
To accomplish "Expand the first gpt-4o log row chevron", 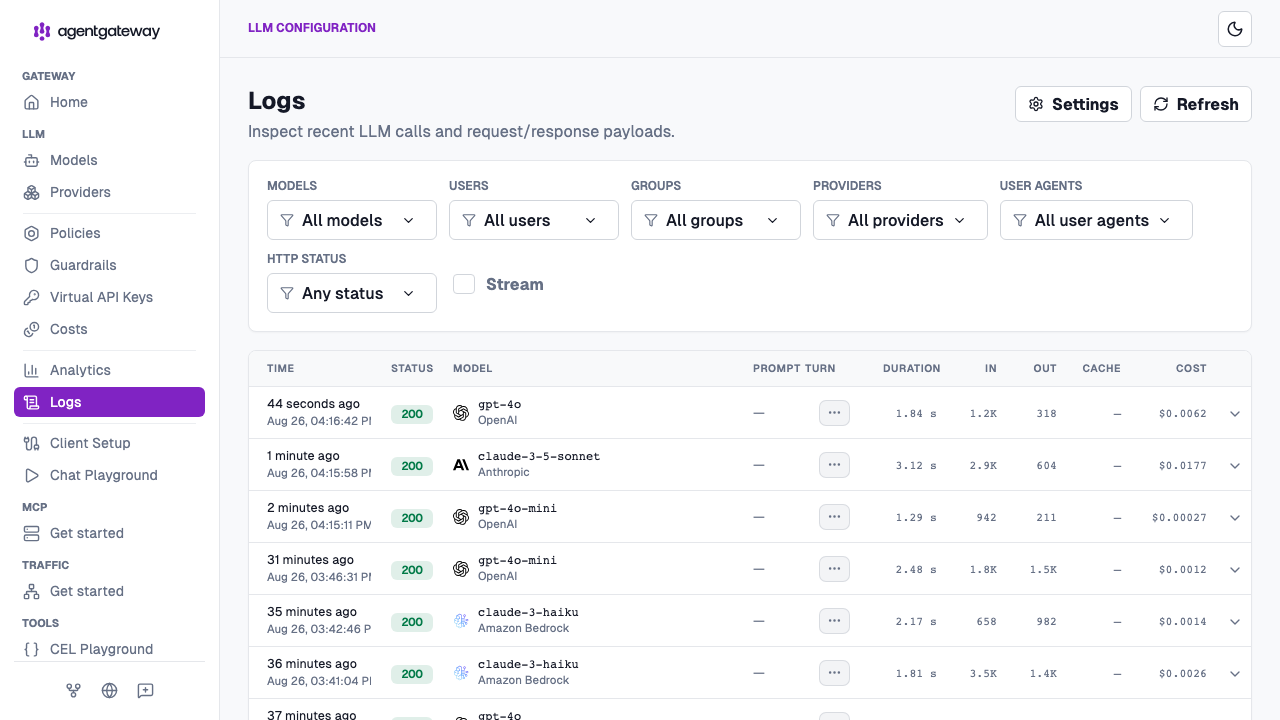I will pos(1235,414).
